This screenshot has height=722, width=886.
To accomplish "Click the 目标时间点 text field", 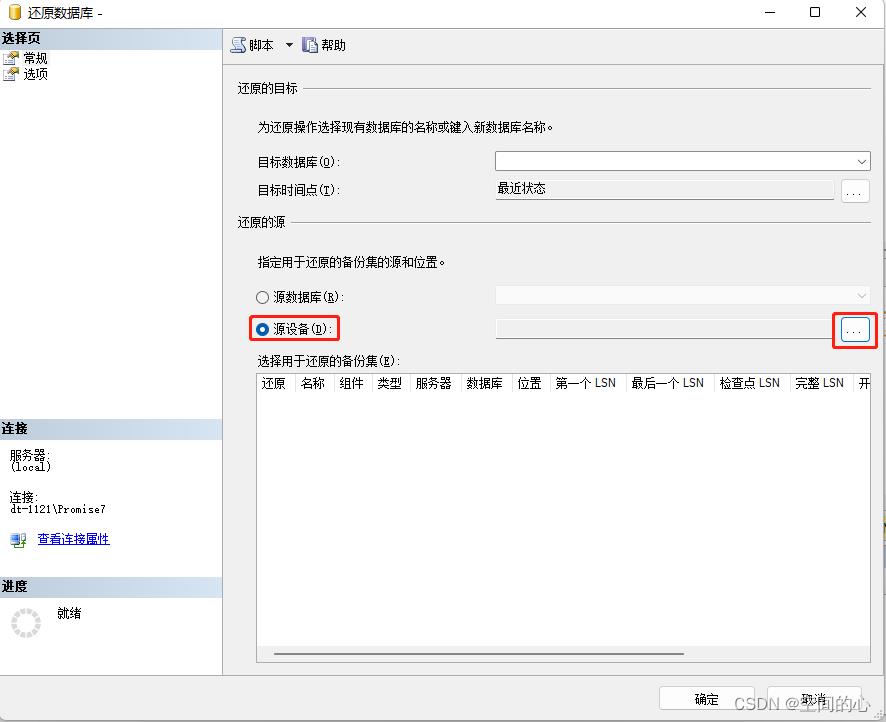I will (664, 189).
